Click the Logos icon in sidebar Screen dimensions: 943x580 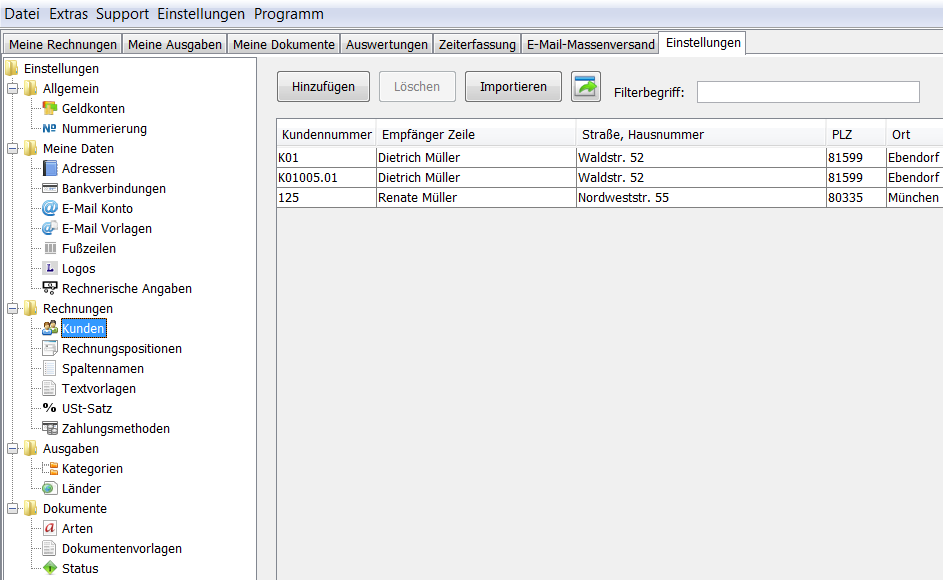(50, 269)
